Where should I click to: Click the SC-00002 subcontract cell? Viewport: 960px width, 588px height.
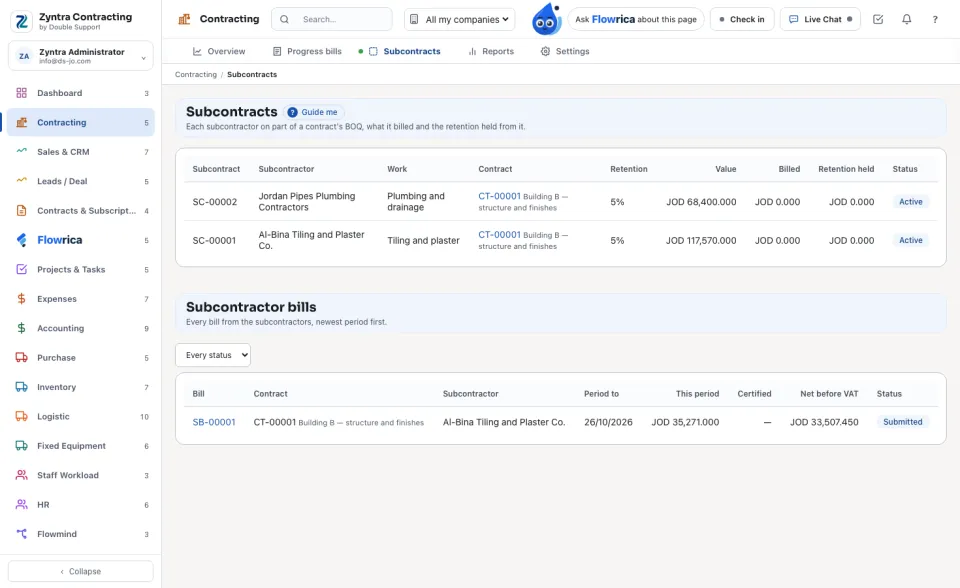[214, 202]
